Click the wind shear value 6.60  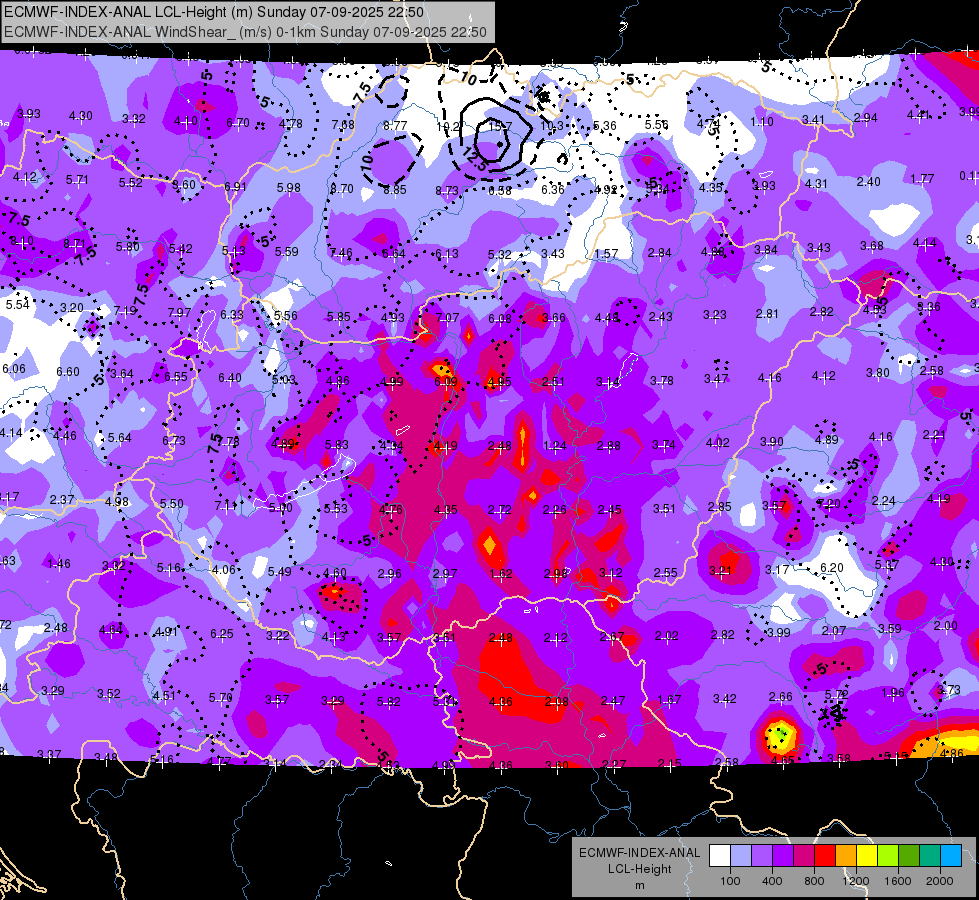tap(67, 372)
